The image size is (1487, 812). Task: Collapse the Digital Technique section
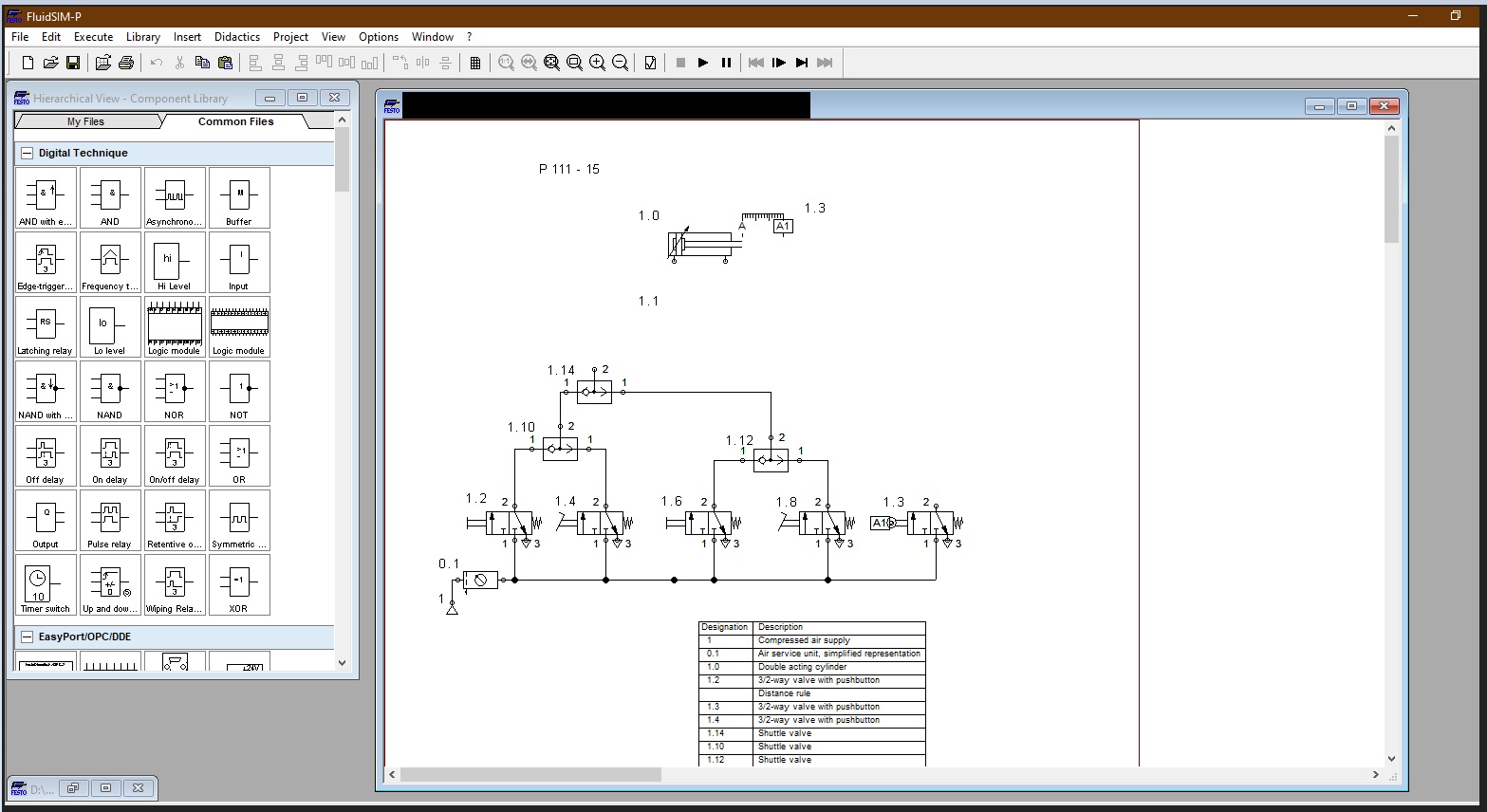(x=28, y=153)
